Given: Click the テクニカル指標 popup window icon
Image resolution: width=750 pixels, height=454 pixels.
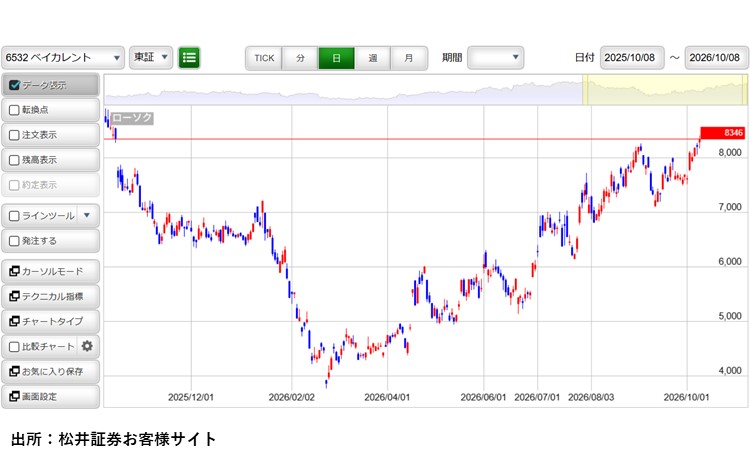Looking at the screenshot, I should click(14, 296).
